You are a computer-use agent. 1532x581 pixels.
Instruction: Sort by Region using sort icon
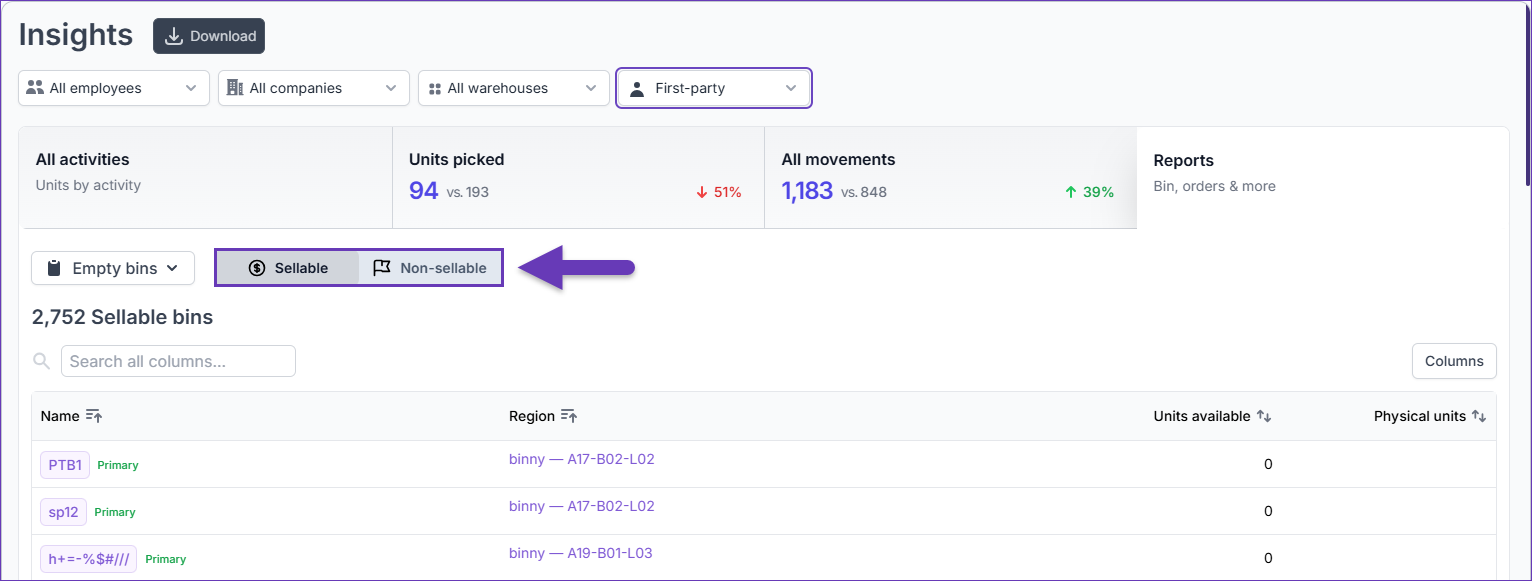pos(569,416)
